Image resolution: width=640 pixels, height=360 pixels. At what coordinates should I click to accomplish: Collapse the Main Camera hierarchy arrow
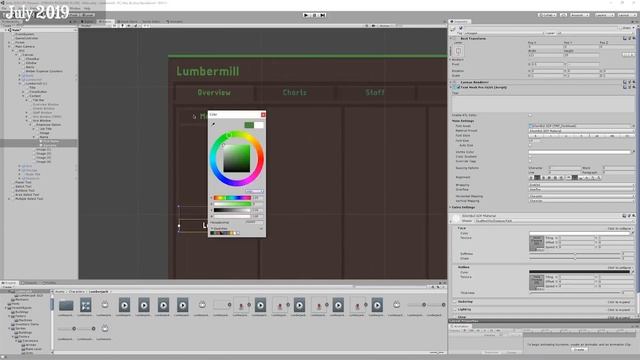pos(9,47)
